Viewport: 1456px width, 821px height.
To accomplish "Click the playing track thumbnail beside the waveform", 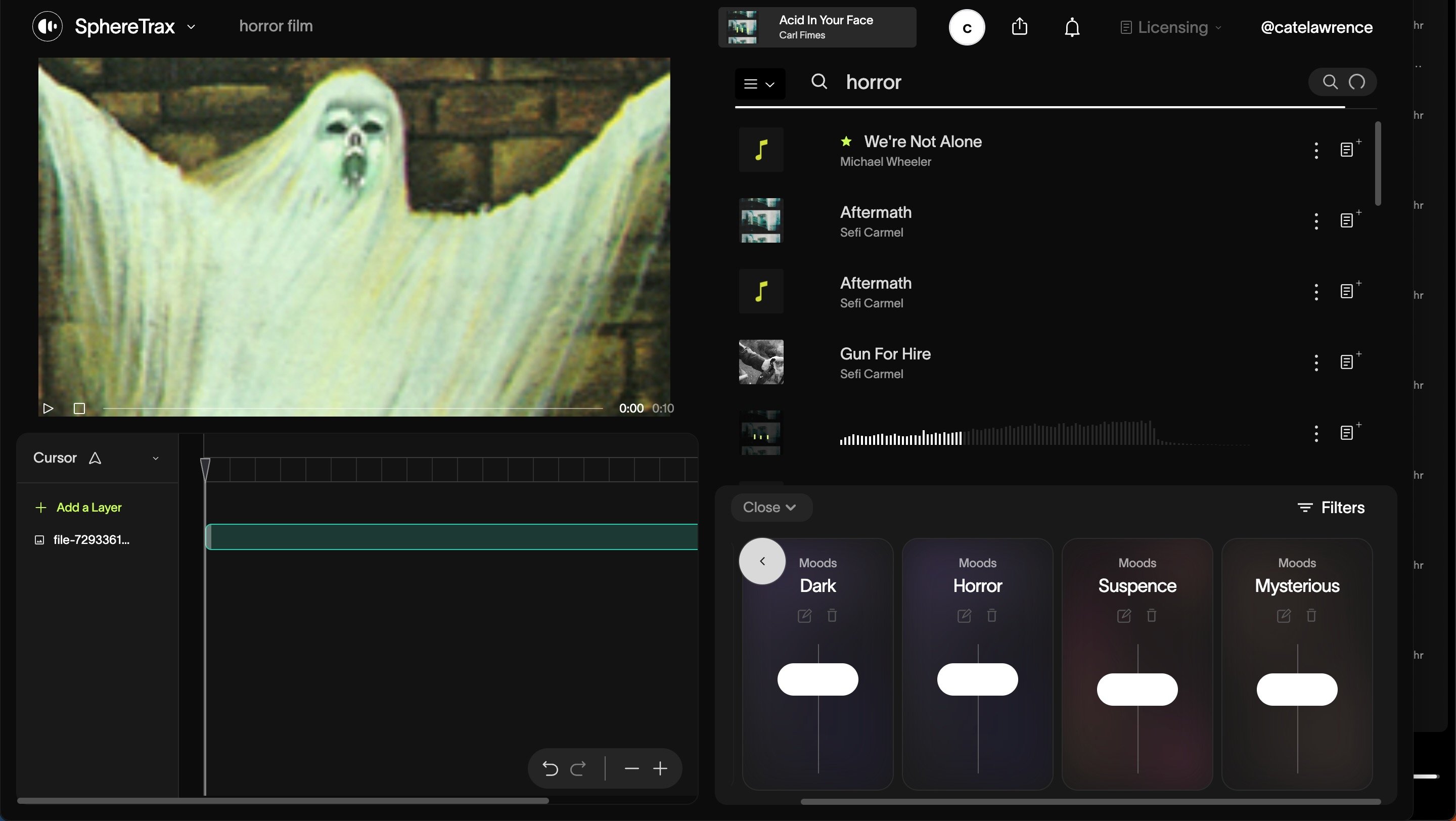I will pos(761,433).
